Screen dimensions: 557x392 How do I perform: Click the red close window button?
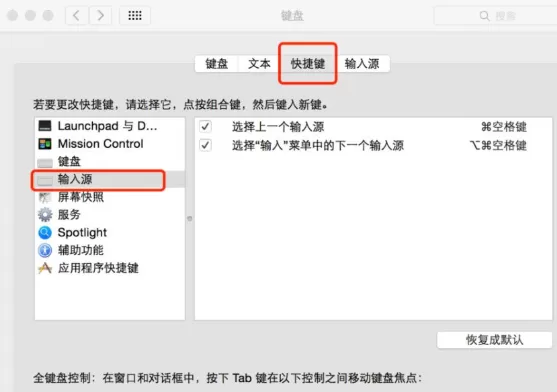click(x=12, y=15)
